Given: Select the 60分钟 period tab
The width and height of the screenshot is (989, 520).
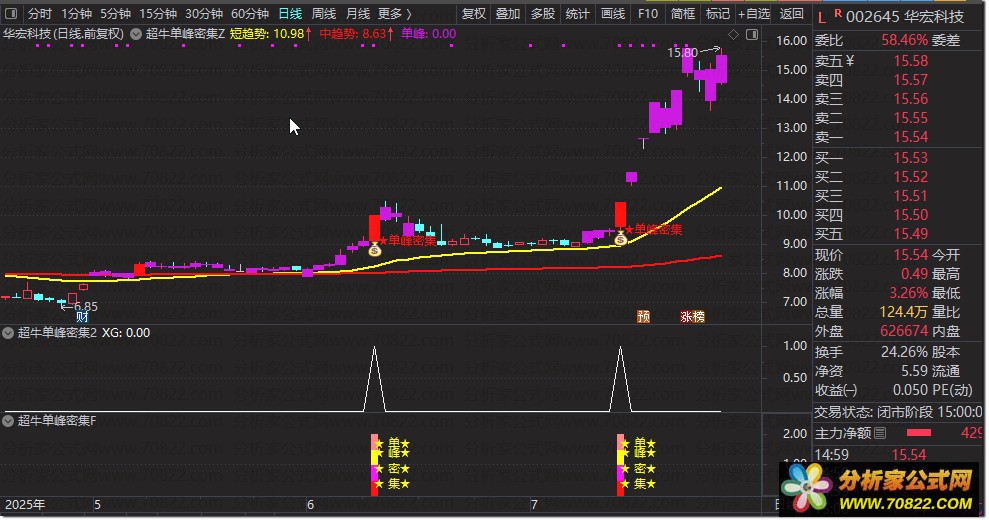Looking at the screenshot, I should click(250, 13).
